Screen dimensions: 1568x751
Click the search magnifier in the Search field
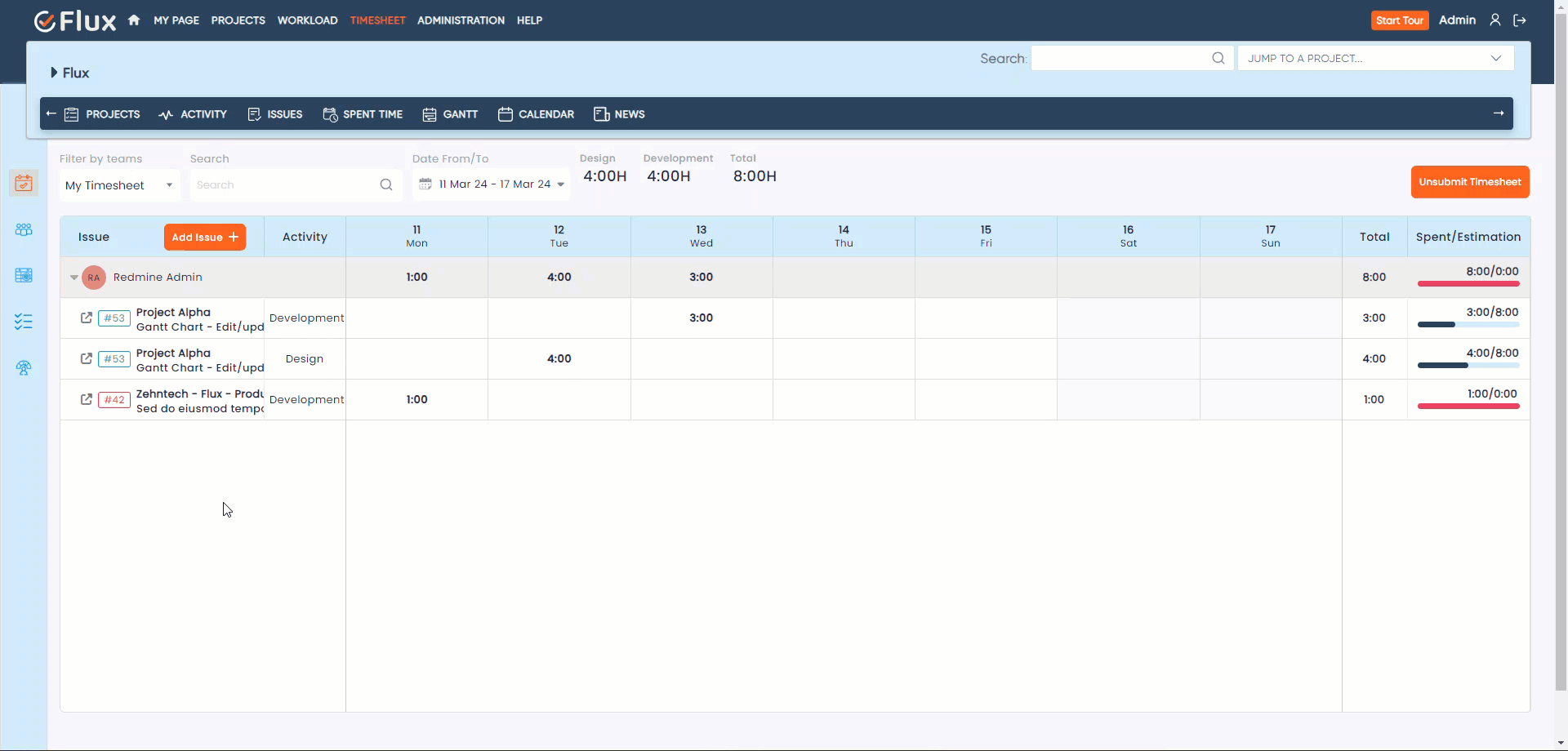click(385, 184)
